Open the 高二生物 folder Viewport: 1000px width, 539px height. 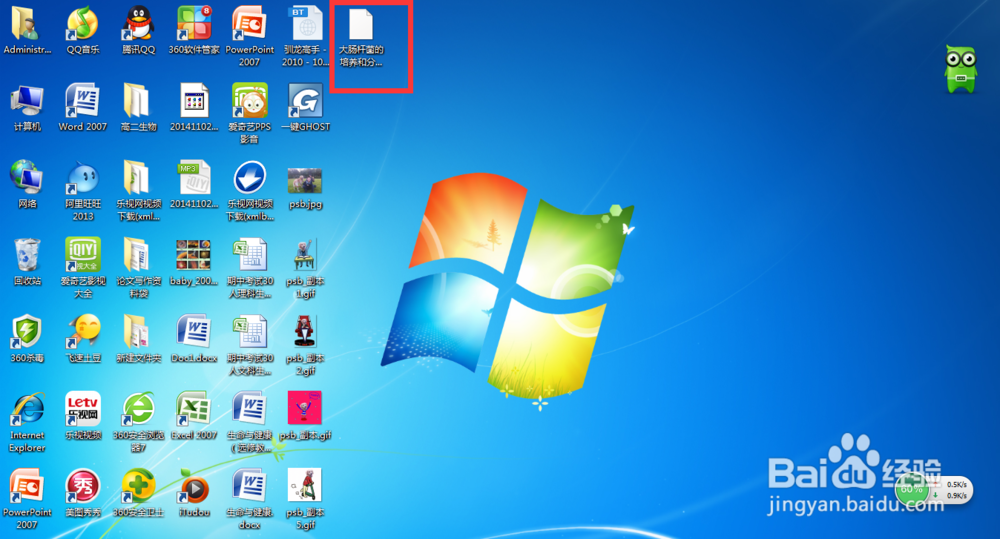(x=138, y=101)
